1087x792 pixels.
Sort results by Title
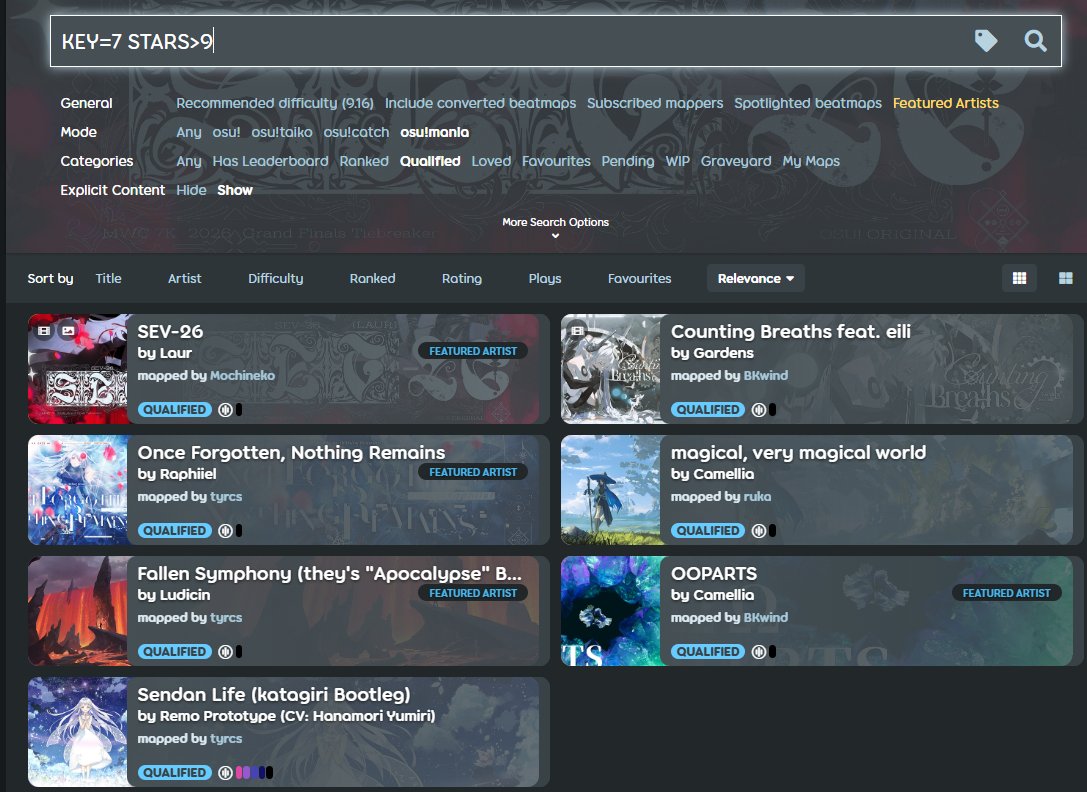click(x=108, y=278)
